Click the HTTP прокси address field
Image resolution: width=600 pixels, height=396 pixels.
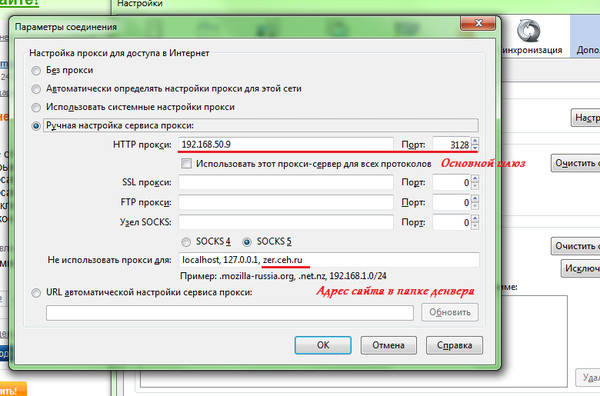pyautogui.click(x=286, y=145)
